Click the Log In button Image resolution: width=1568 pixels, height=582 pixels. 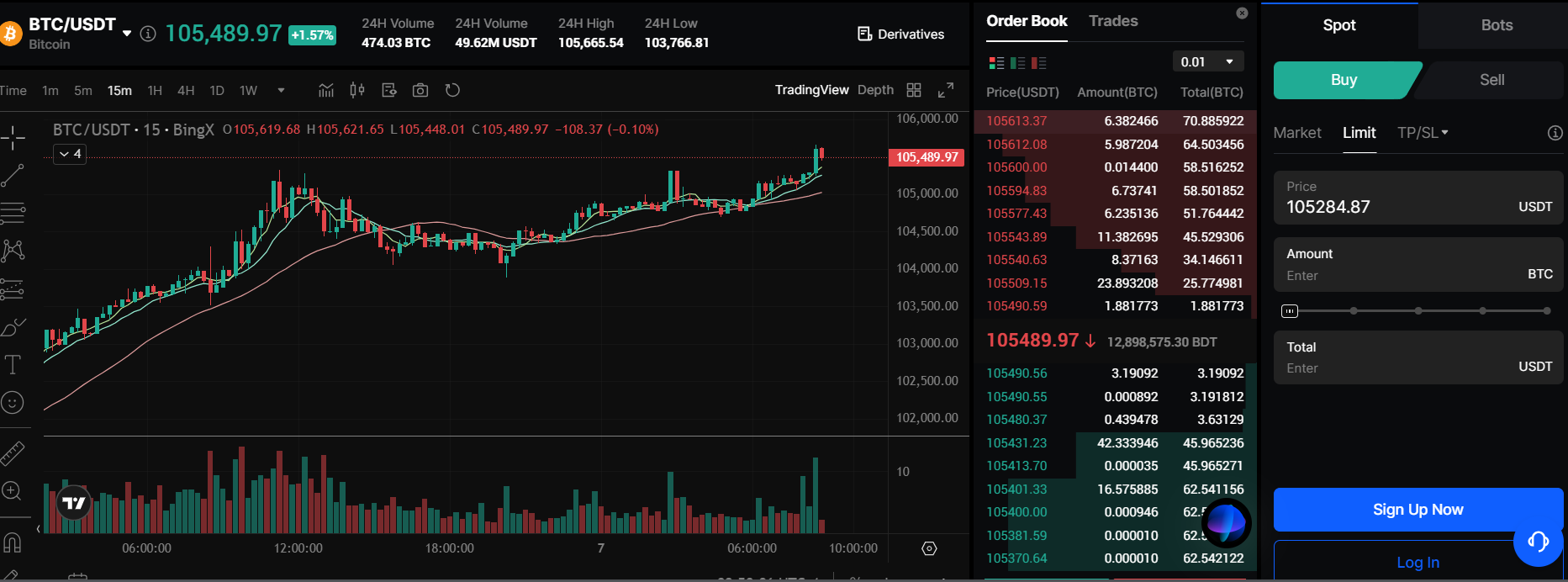point(1418,562)
